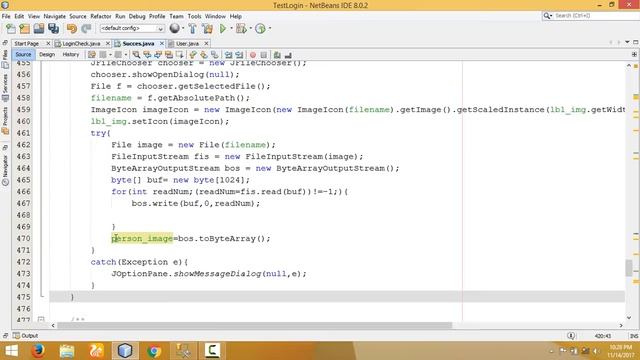
Task: Click the Comment icon in editor toolbar
Action: (277, 55)
